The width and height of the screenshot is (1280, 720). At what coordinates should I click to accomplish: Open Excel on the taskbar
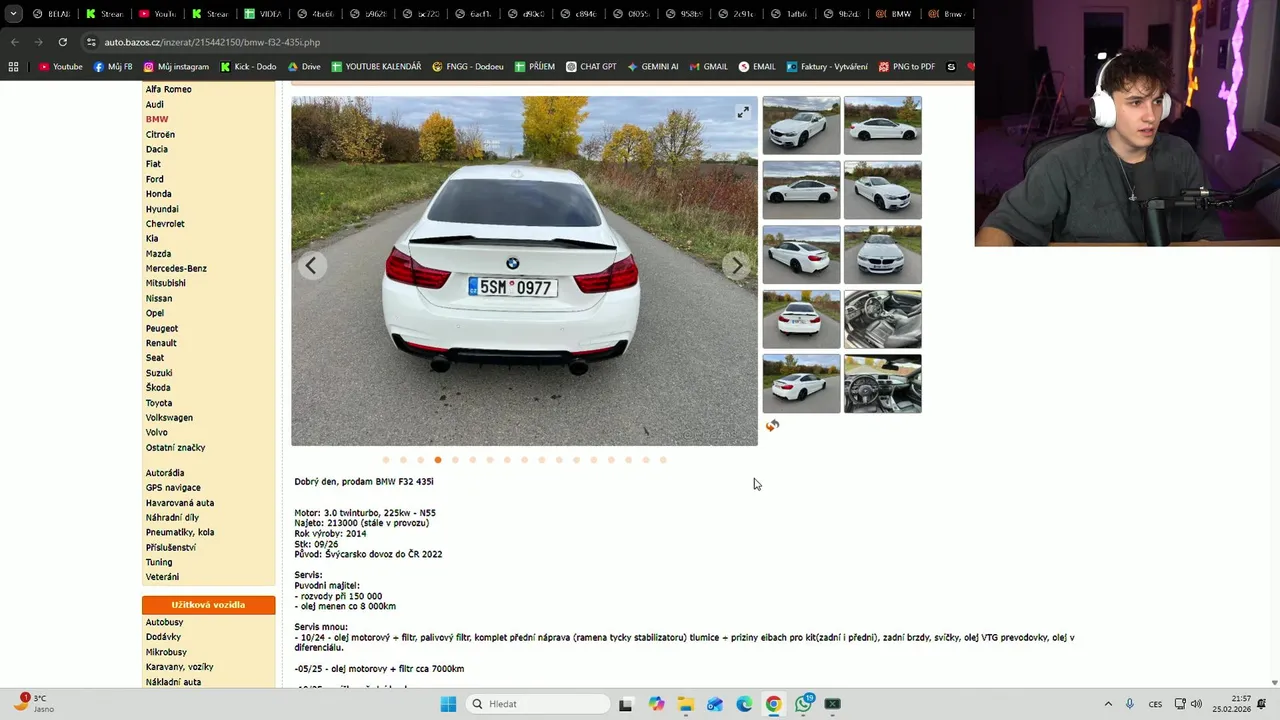coord(832,704)
